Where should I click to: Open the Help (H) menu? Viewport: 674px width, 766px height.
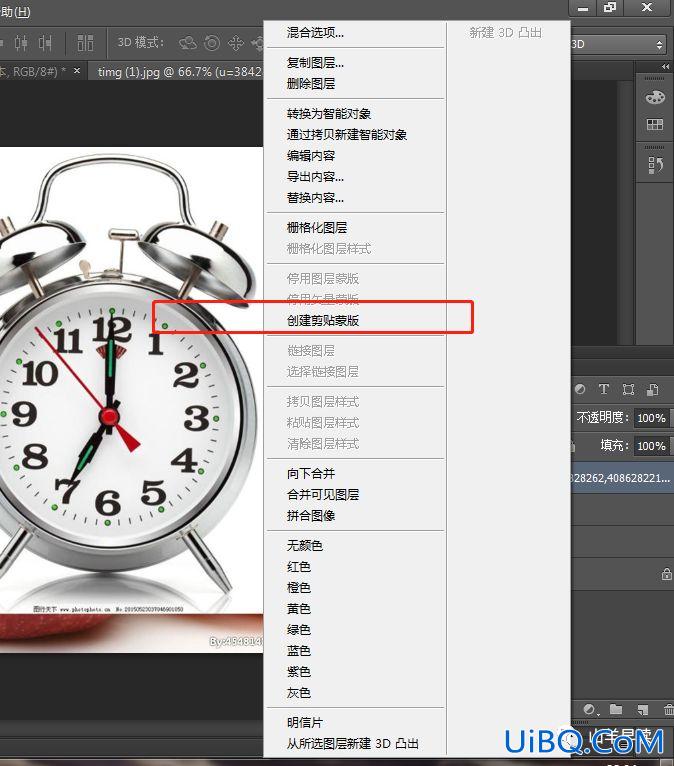pos(15,12)
